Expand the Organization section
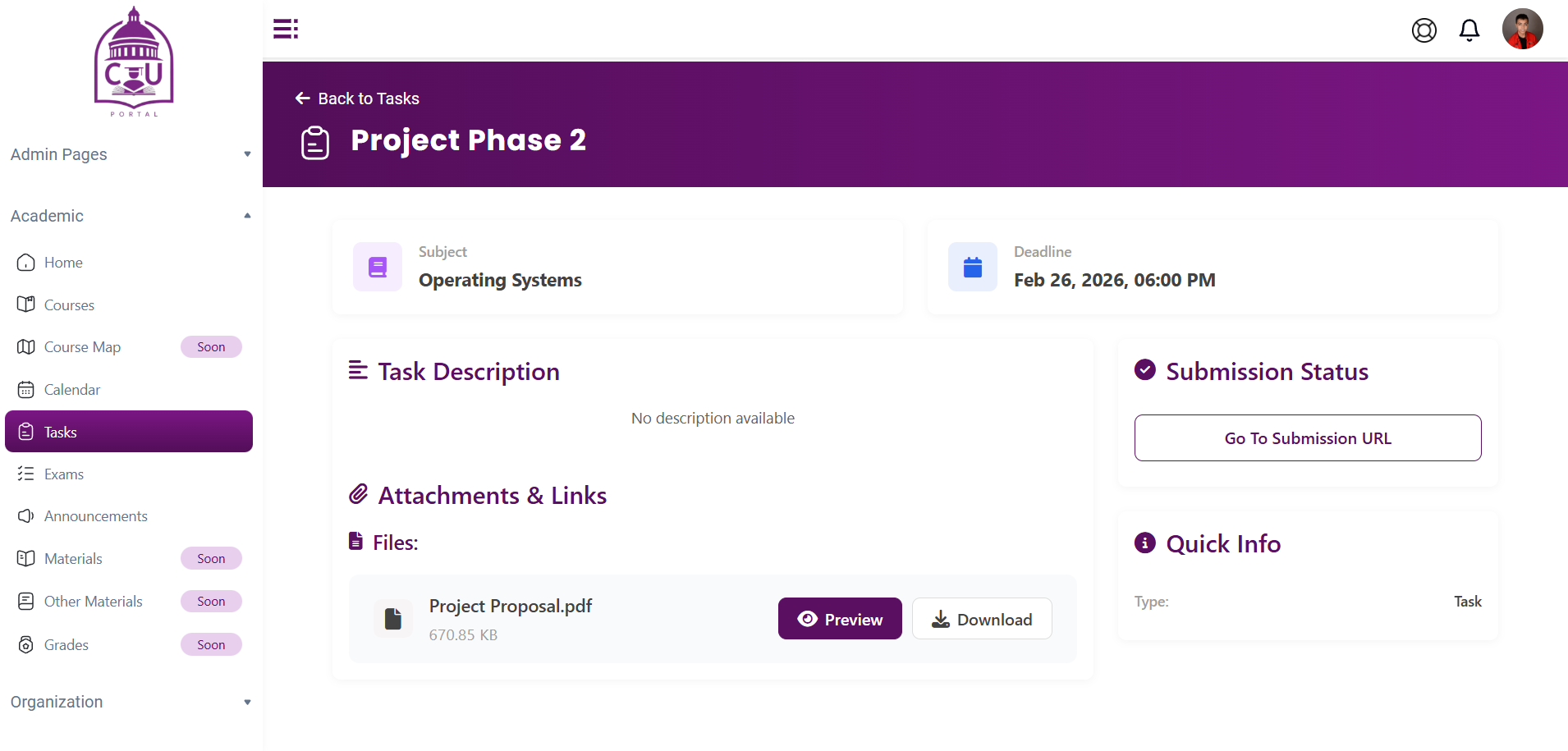The image size is (1568, 751). 131,702
